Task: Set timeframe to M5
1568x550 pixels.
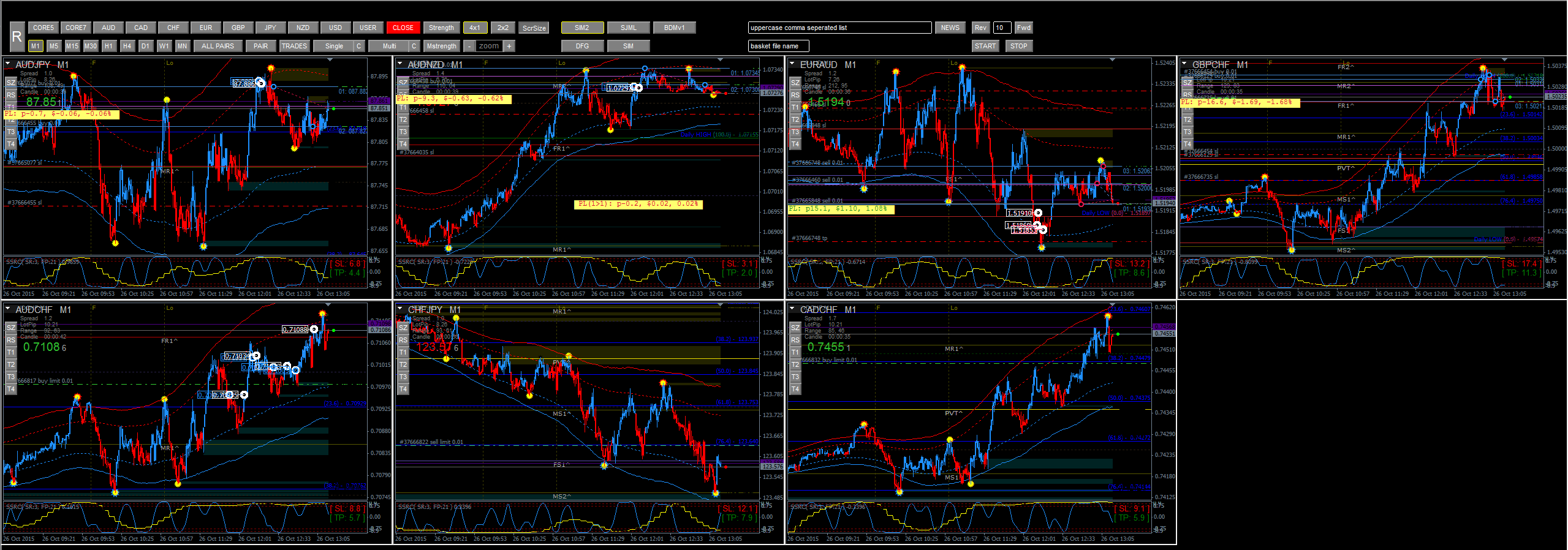Action: pos(53,46)
